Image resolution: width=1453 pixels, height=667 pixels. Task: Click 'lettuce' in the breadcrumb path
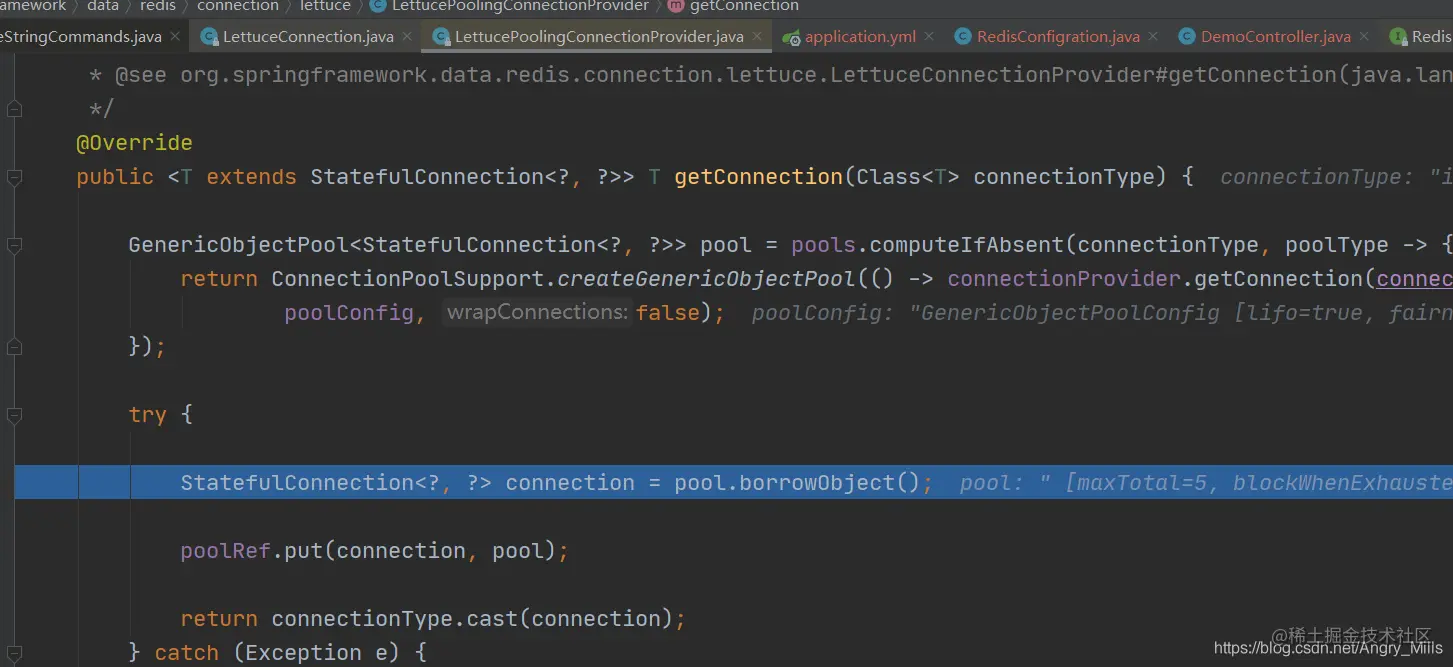coord(325,6)
